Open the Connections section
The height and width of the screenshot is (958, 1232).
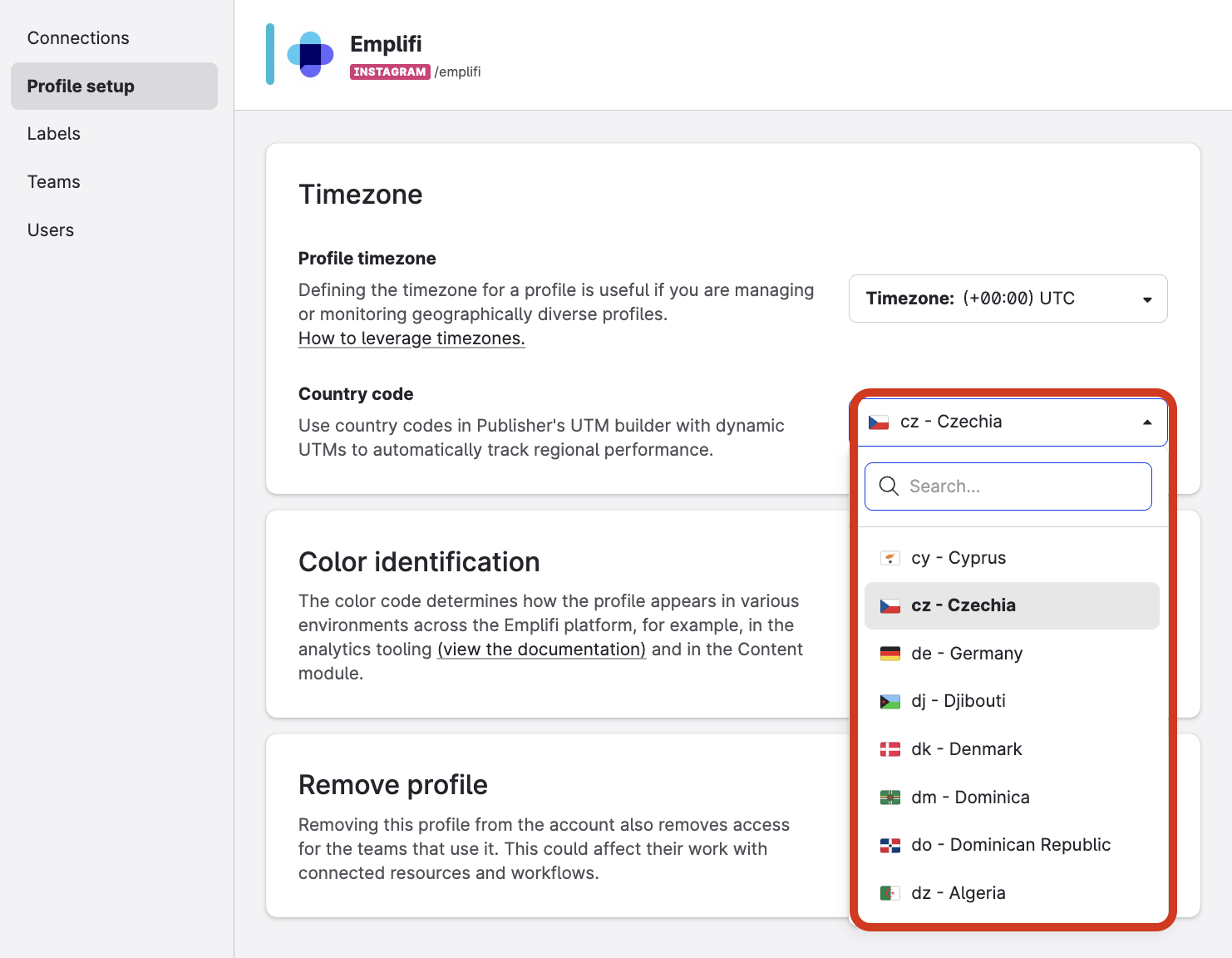click(78, 38)
